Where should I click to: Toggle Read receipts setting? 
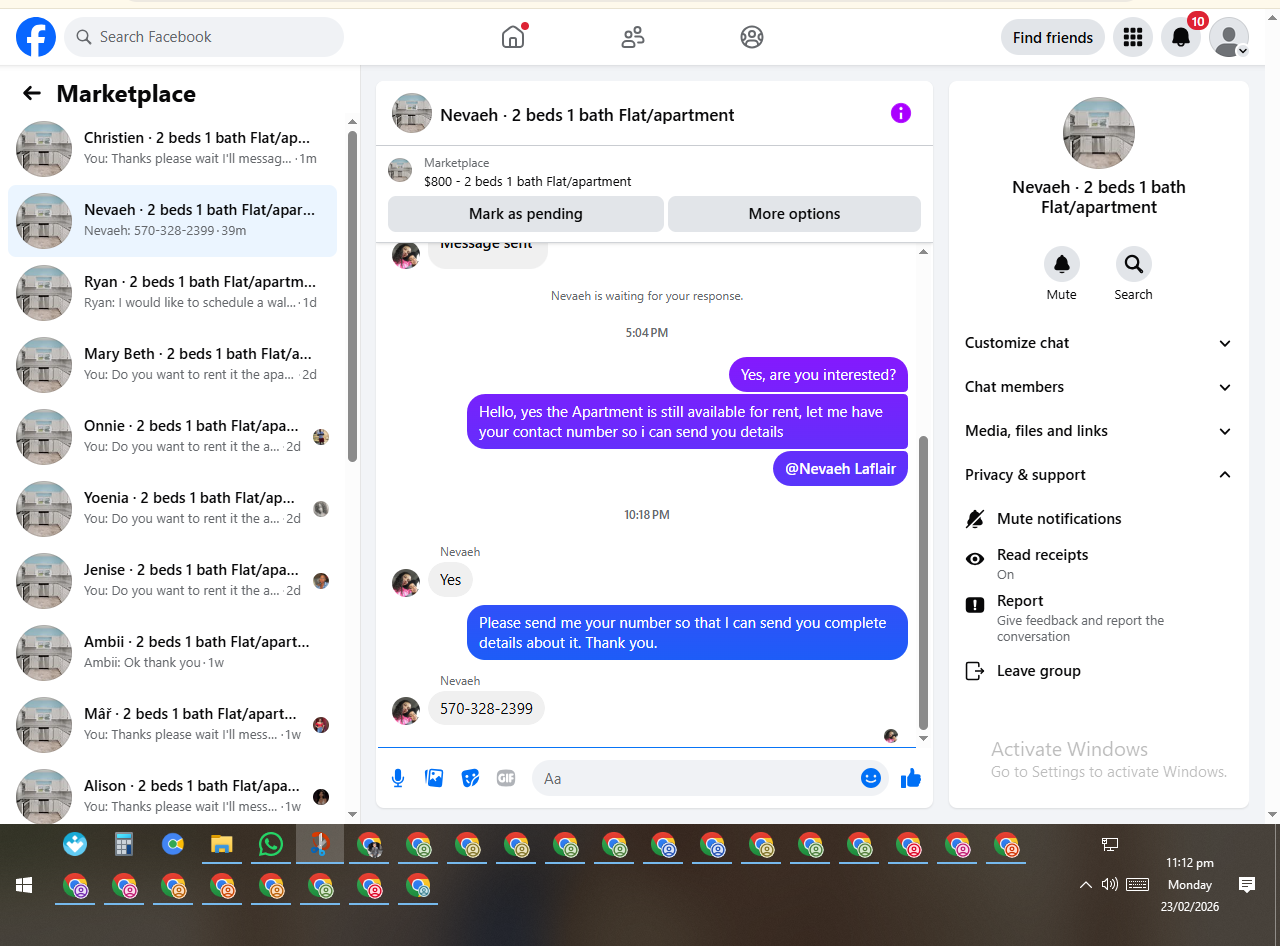(1099, 563)
